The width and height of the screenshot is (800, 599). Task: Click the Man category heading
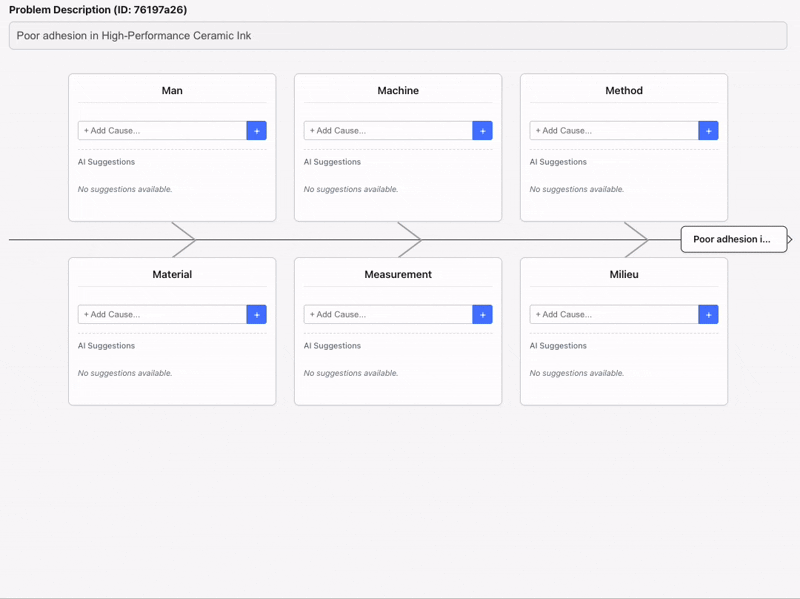coord(172,90)
